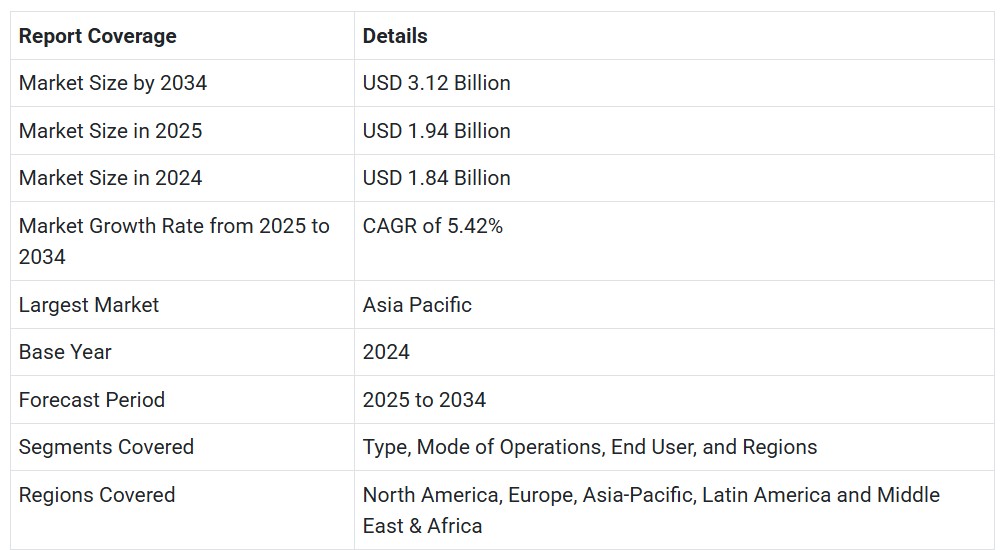
Task: Click the 'Regions Covered' label
Action: (x=97, y=495)
